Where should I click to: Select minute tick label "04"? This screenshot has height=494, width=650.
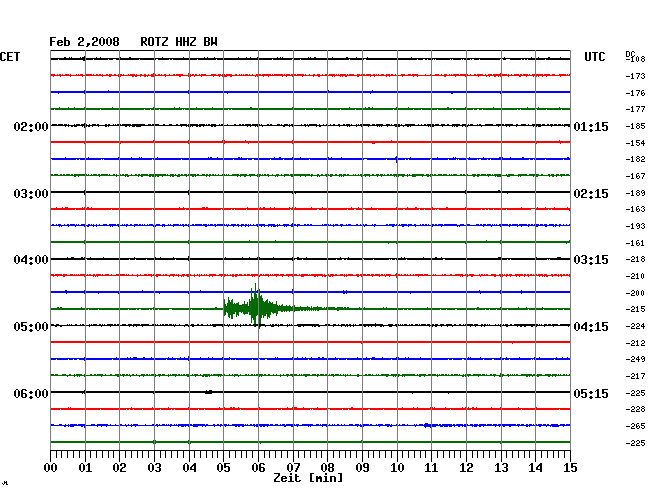[189, 468]
